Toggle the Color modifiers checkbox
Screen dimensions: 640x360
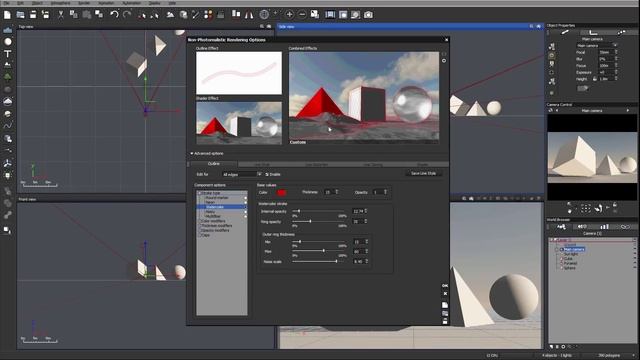200,221
